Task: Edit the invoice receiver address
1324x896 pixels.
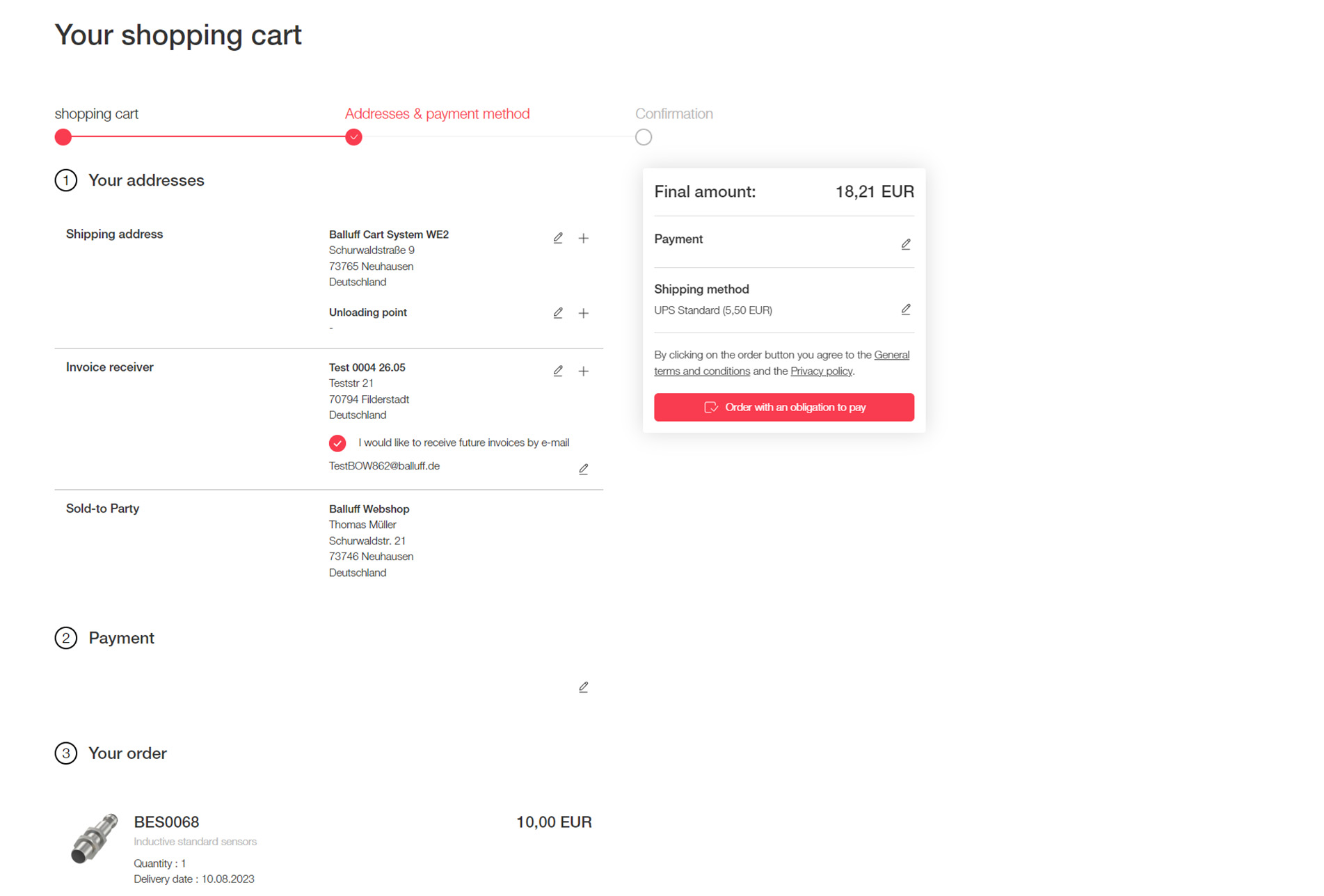Action: click(558, 371)
